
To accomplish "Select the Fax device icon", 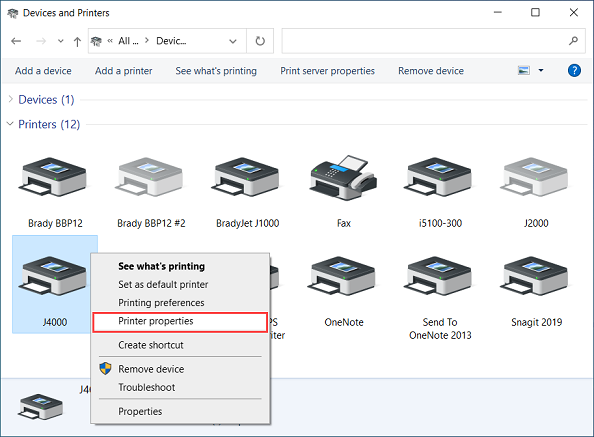I will [344, 177].
